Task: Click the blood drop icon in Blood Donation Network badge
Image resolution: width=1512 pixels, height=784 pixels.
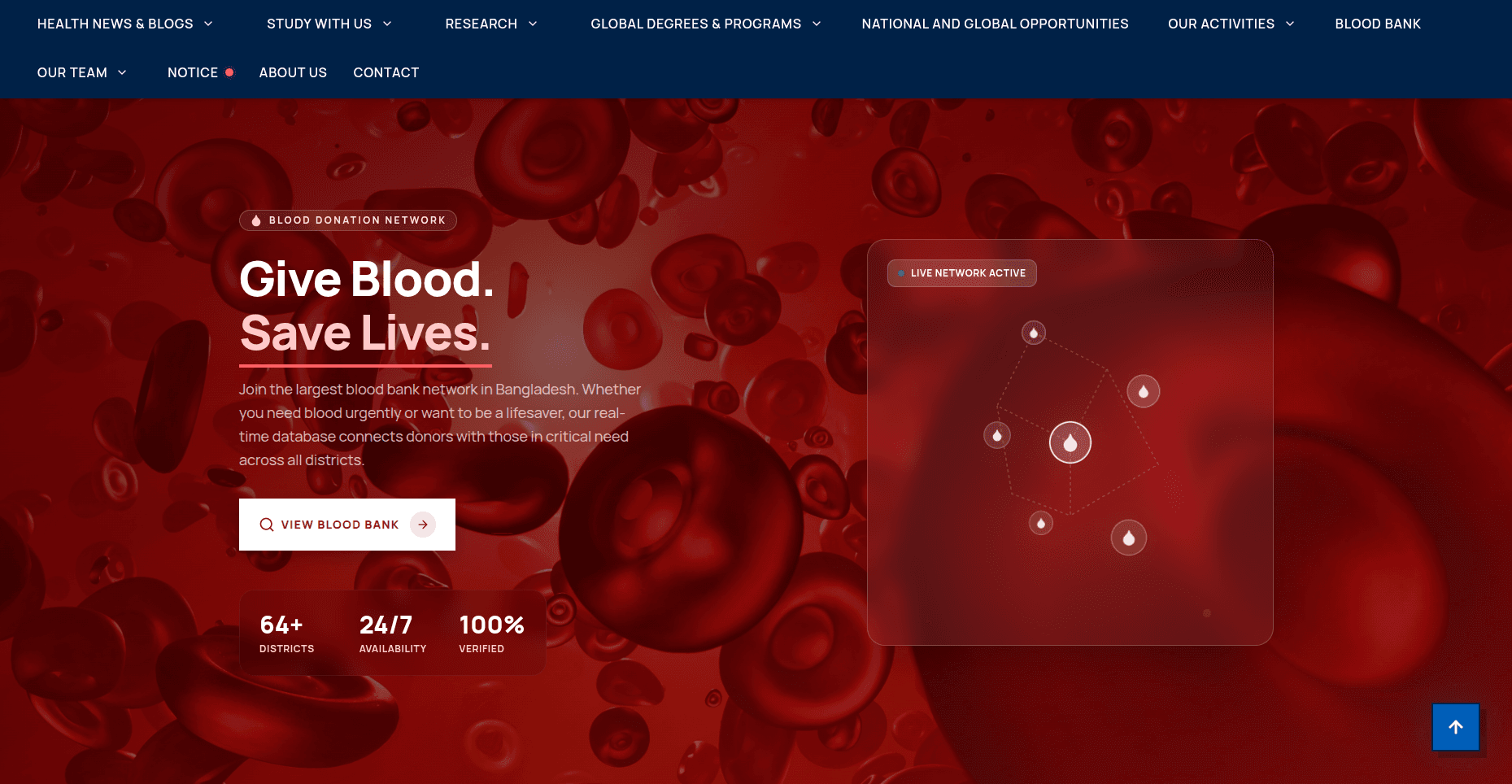Action: coord(256,220)
